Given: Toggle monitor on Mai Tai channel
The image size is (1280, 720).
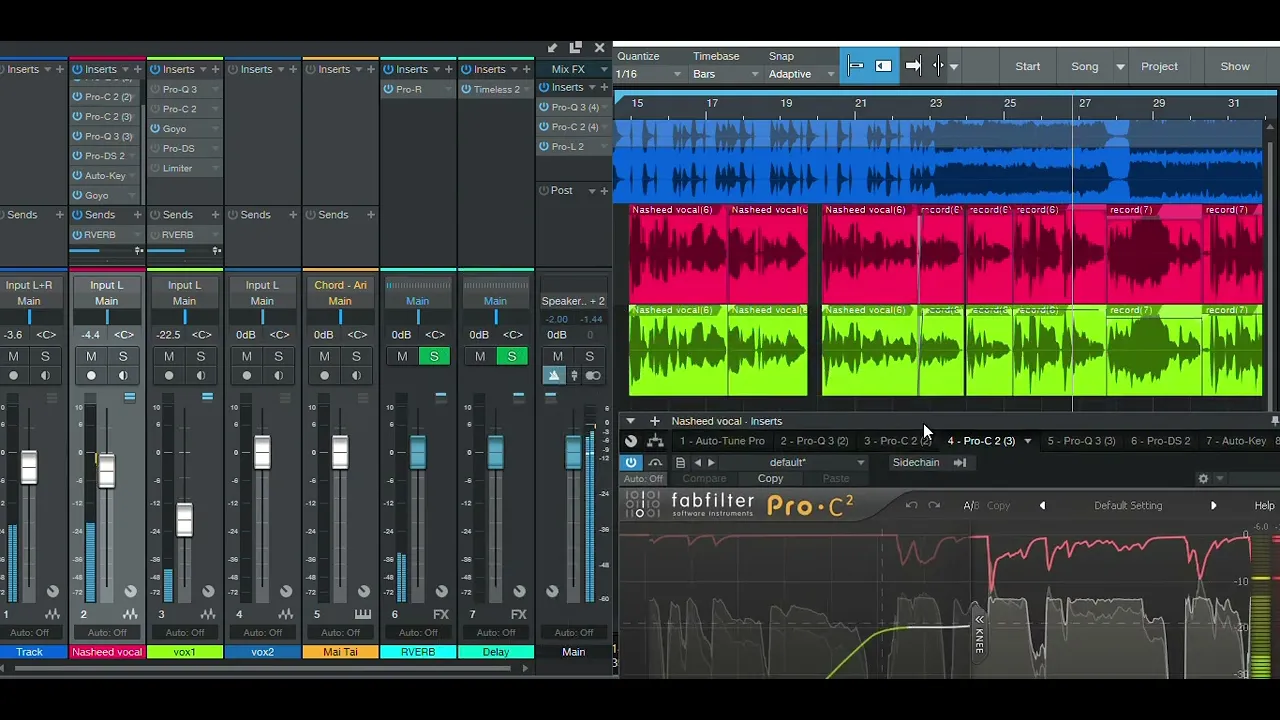Looking at the screenshot, I should (356, 376).
